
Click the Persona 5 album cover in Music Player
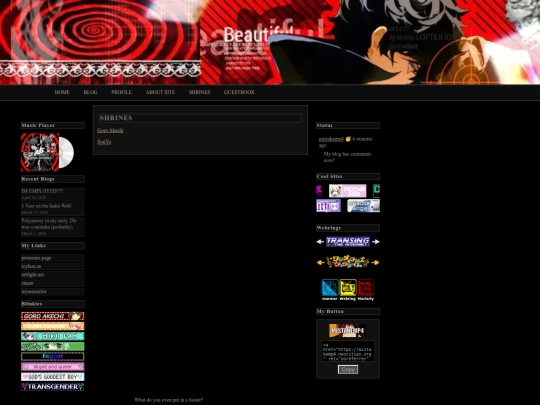pyautogui.click(x=40, y=152)
